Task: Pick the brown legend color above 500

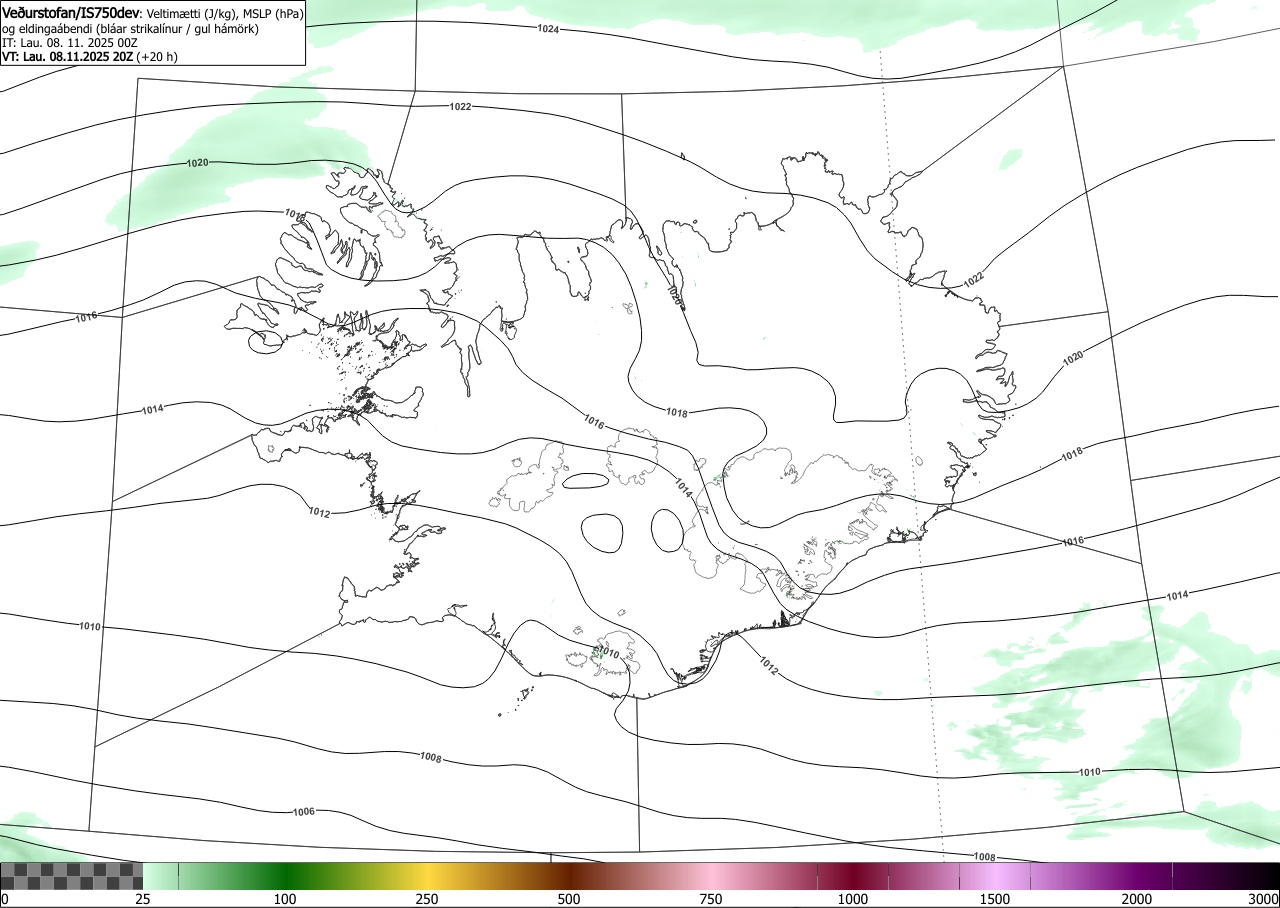Action: [569, 876]
